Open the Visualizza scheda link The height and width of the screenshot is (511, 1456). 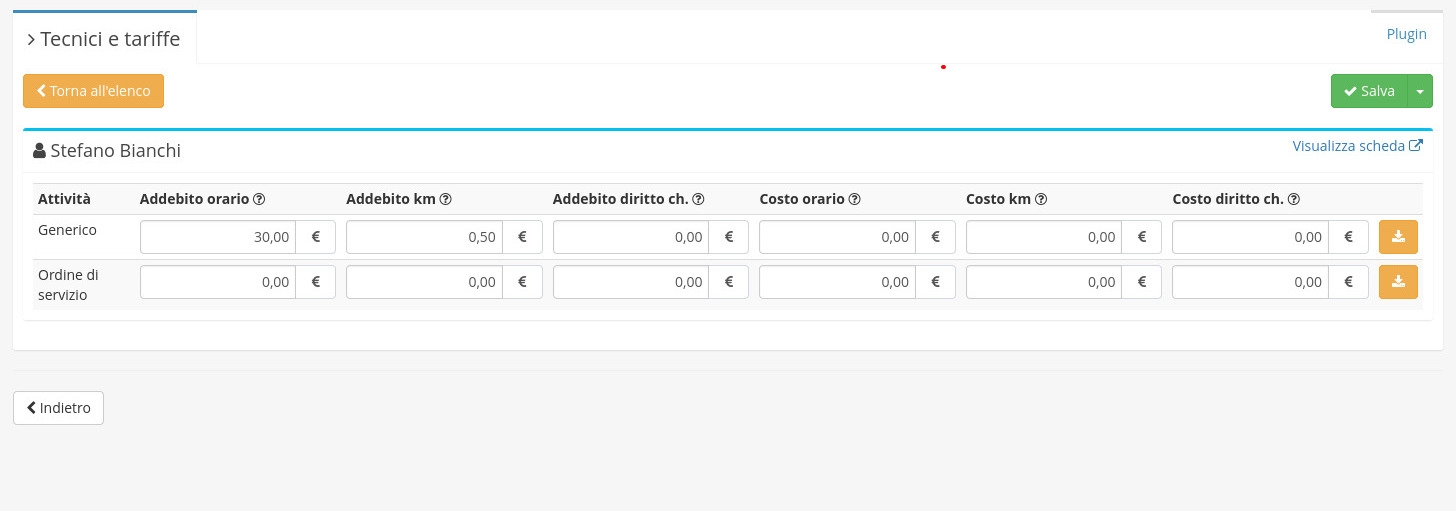(1357, 146)
